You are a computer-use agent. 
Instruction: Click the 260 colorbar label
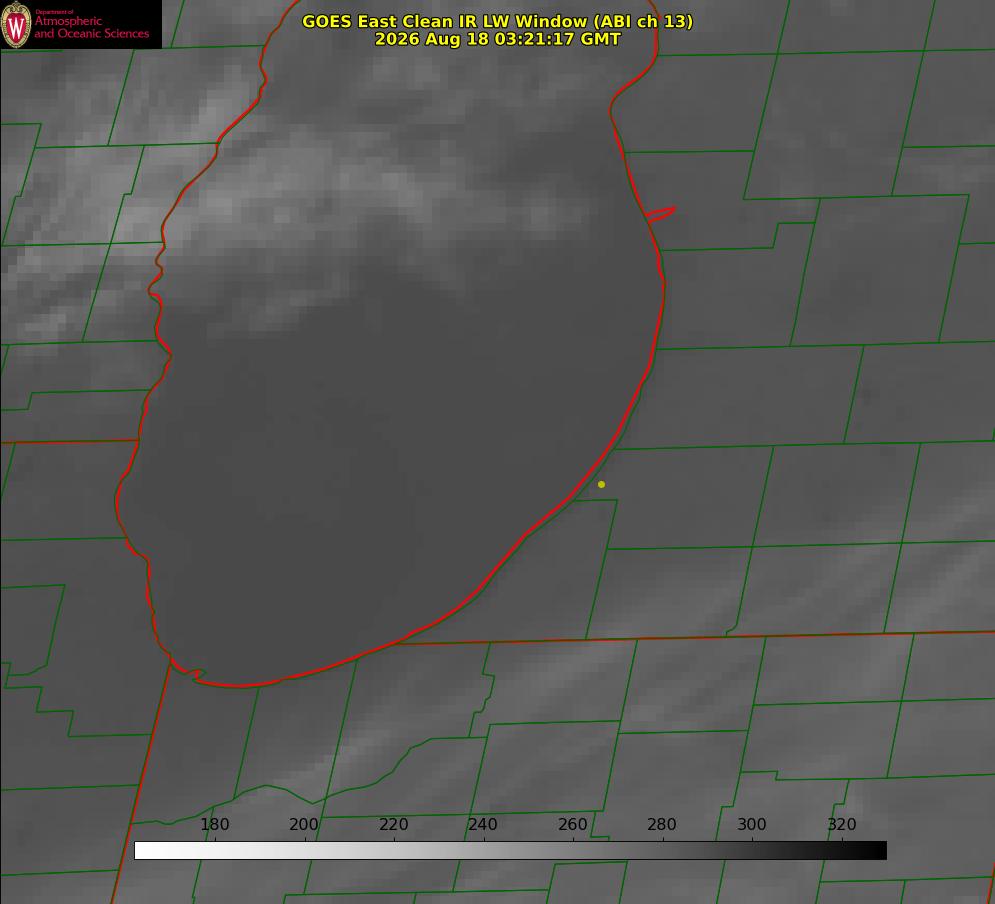(572, 824)
